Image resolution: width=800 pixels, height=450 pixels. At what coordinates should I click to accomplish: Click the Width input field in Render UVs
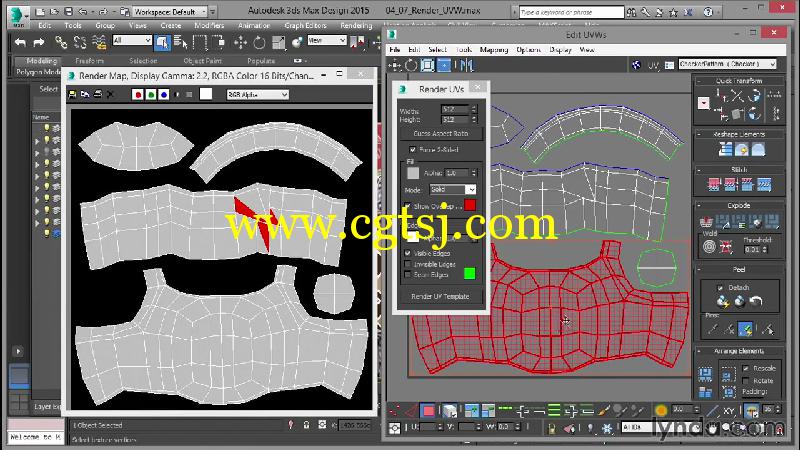click(x=455, y=109)
